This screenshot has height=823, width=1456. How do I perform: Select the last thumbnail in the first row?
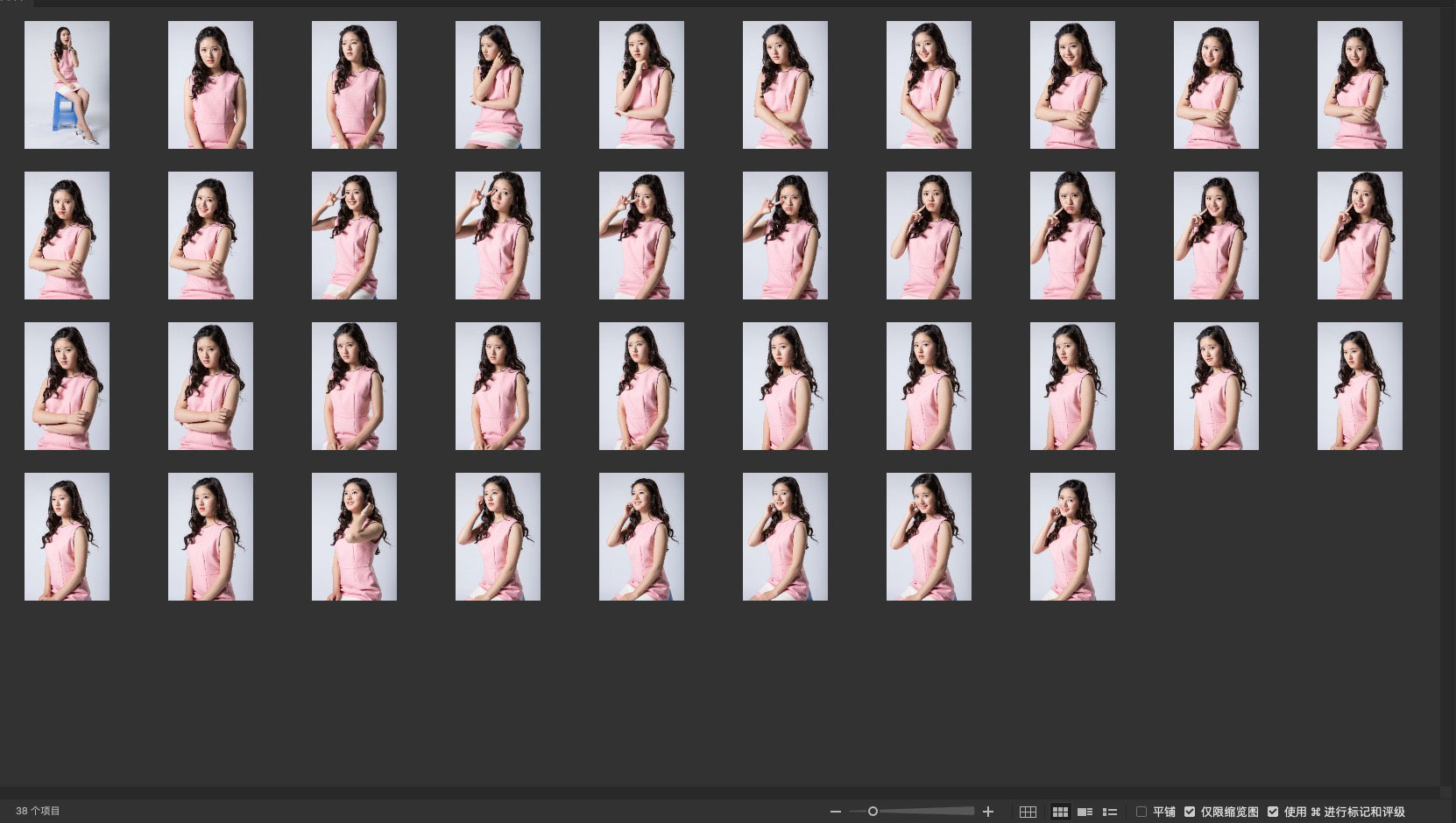coord(1360,85)
